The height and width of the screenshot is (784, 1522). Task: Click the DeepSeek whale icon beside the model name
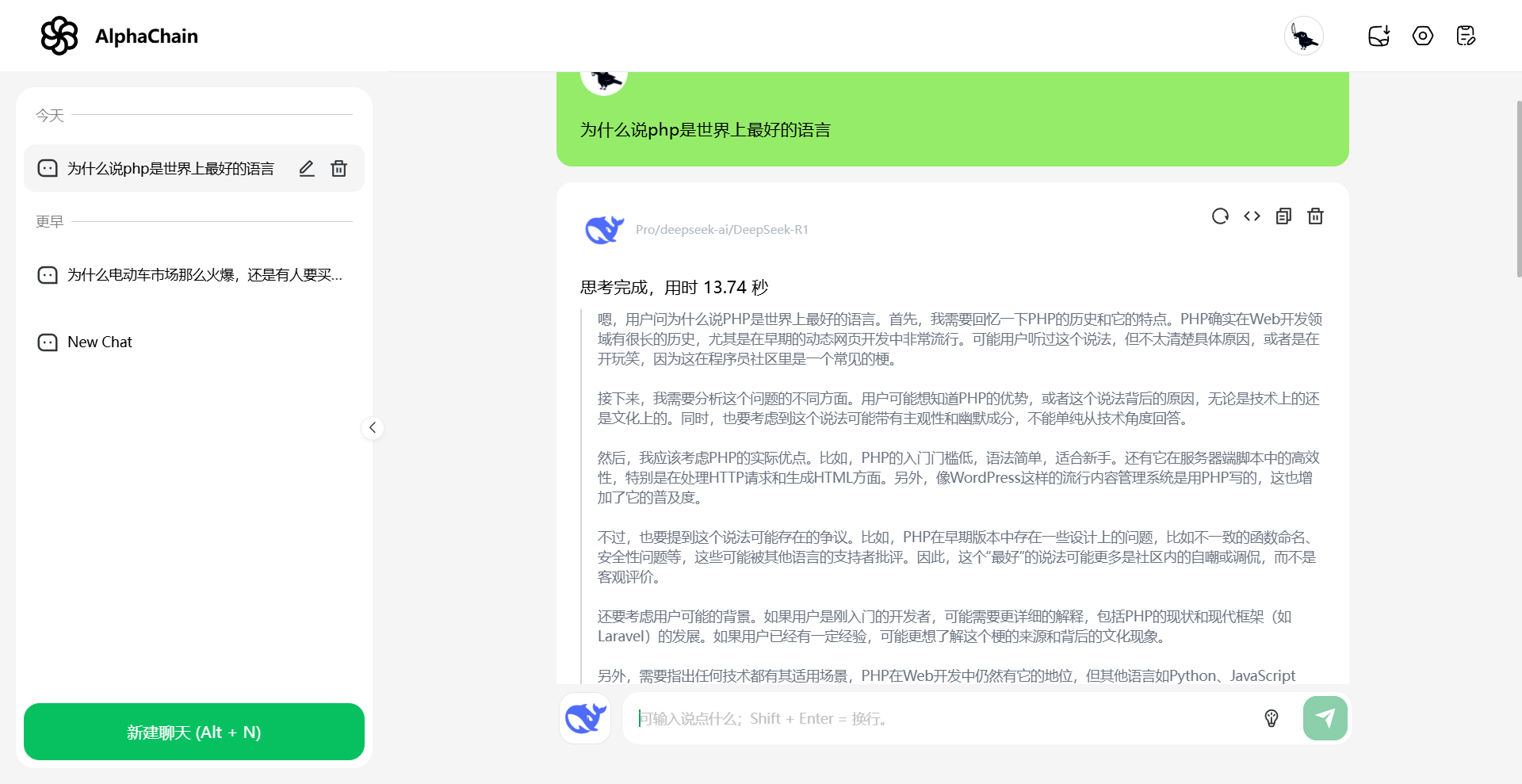click(x=604, y=230)
